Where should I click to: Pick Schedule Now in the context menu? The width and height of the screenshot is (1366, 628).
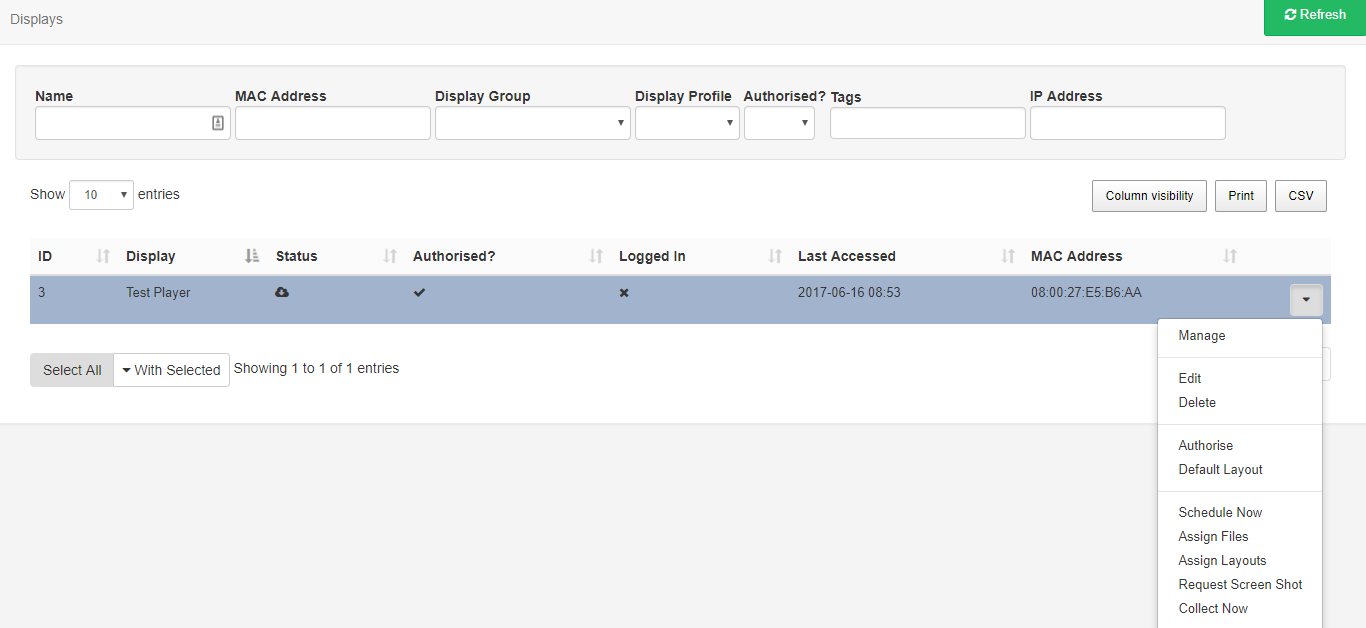pos(1220,513)
